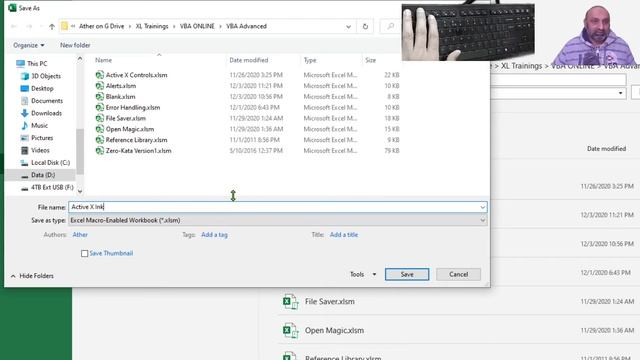The height and width of the screenshot is (360, 640).
Task: Open Local Disk (C:) drive
Action: pos(45,162)
